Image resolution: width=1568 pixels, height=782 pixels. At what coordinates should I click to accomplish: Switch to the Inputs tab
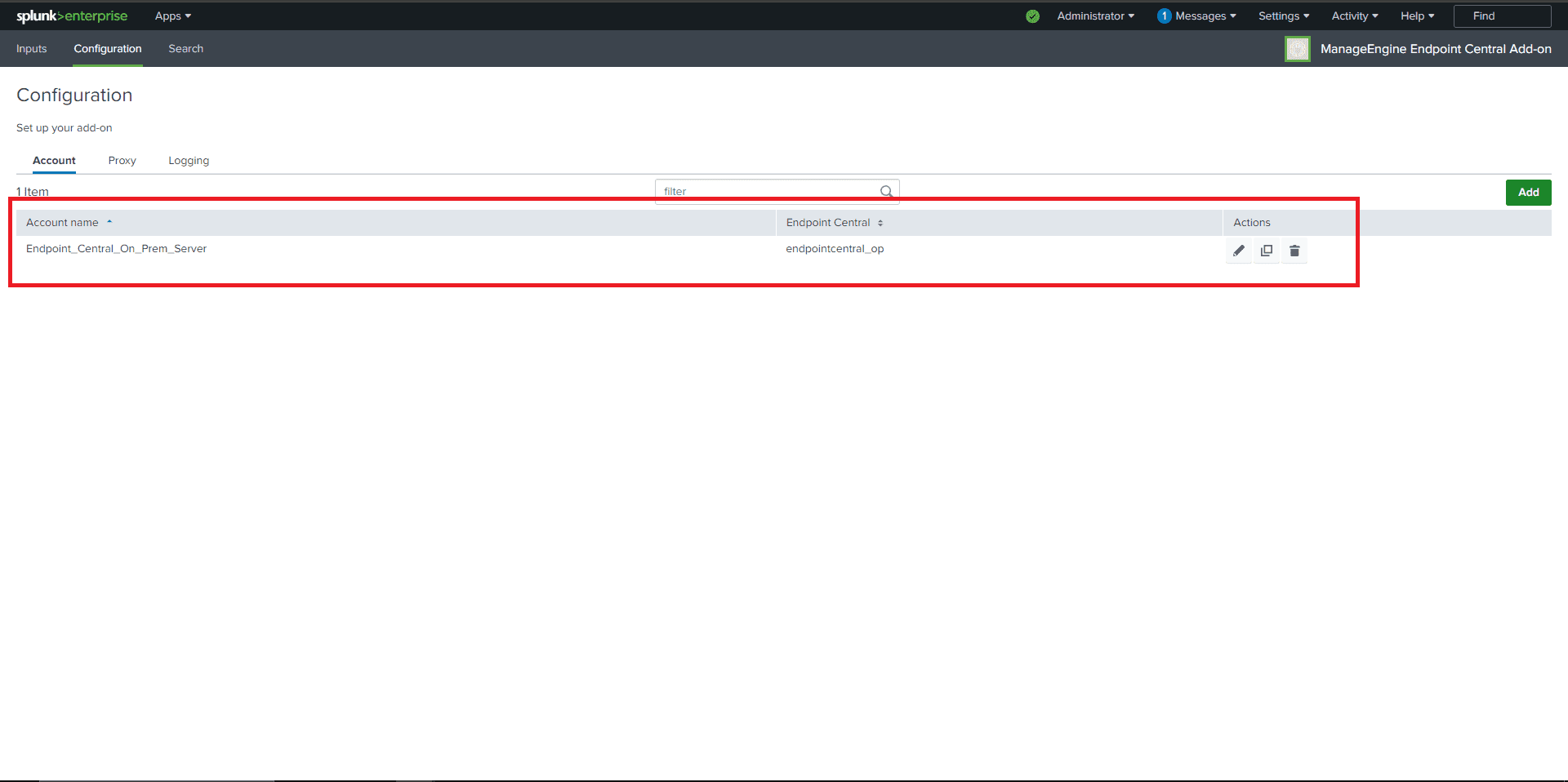coord(31,48)
